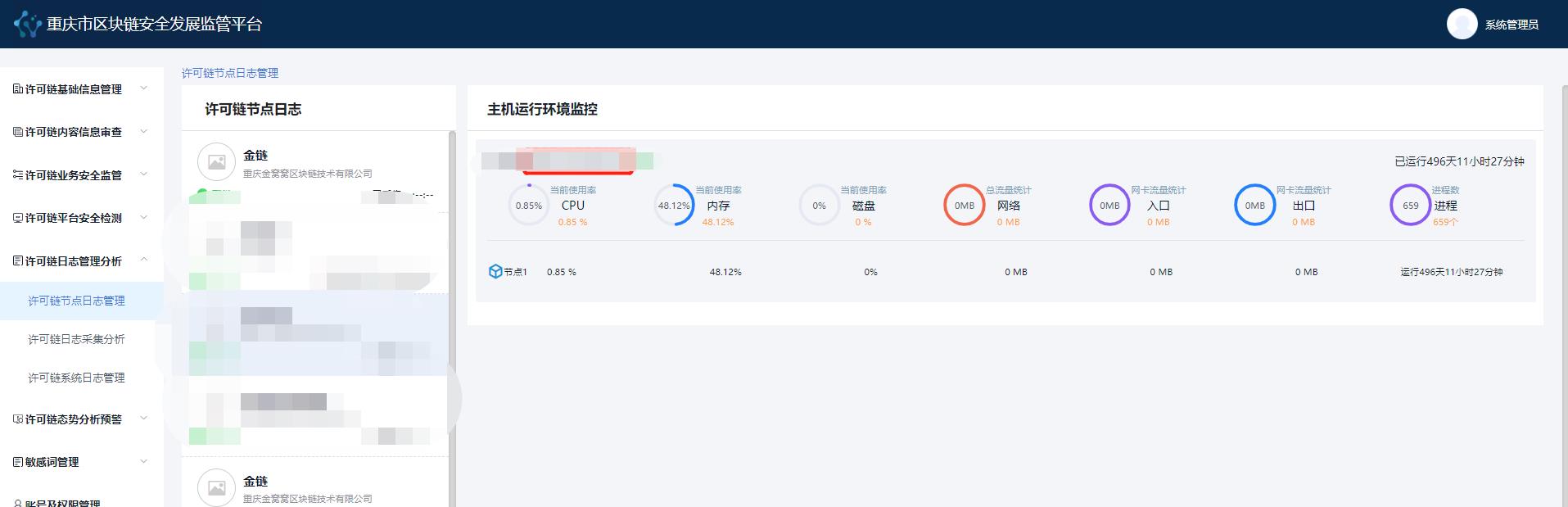Click the 系统管理员 user name
1568x507 pixels.
[1512, 25]
